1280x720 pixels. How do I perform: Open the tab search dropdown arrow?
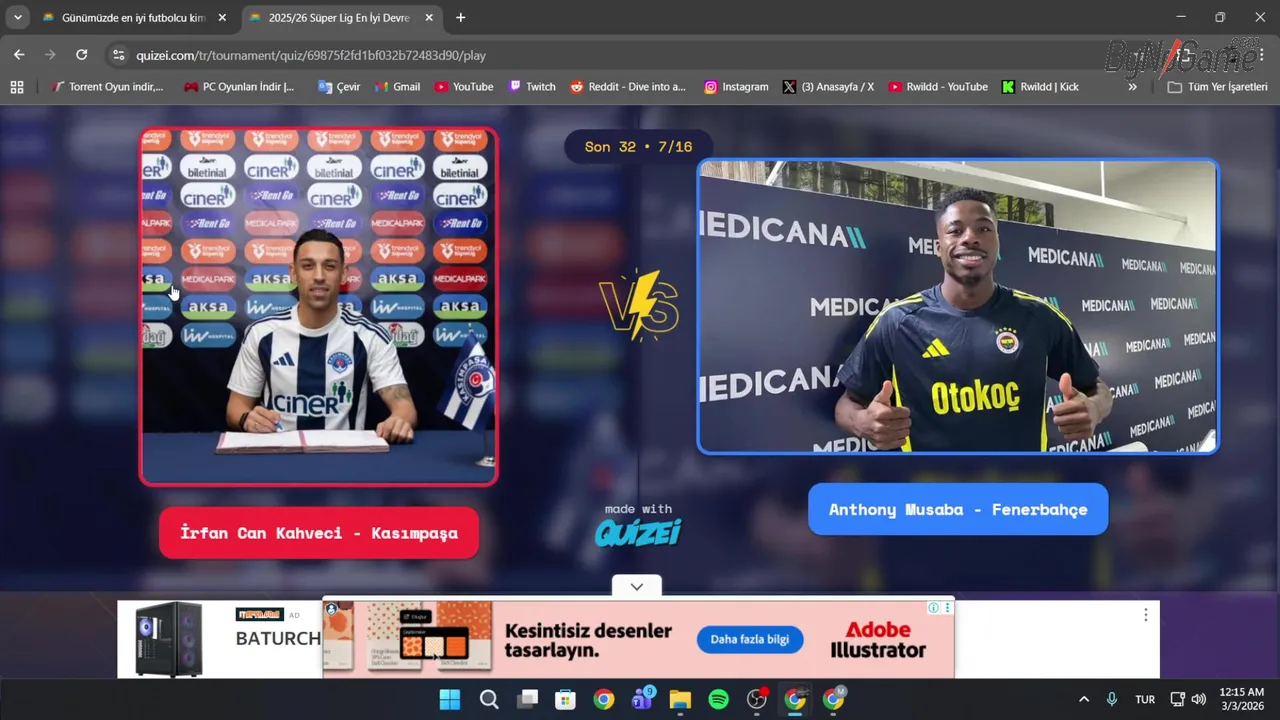click(17, 18)
